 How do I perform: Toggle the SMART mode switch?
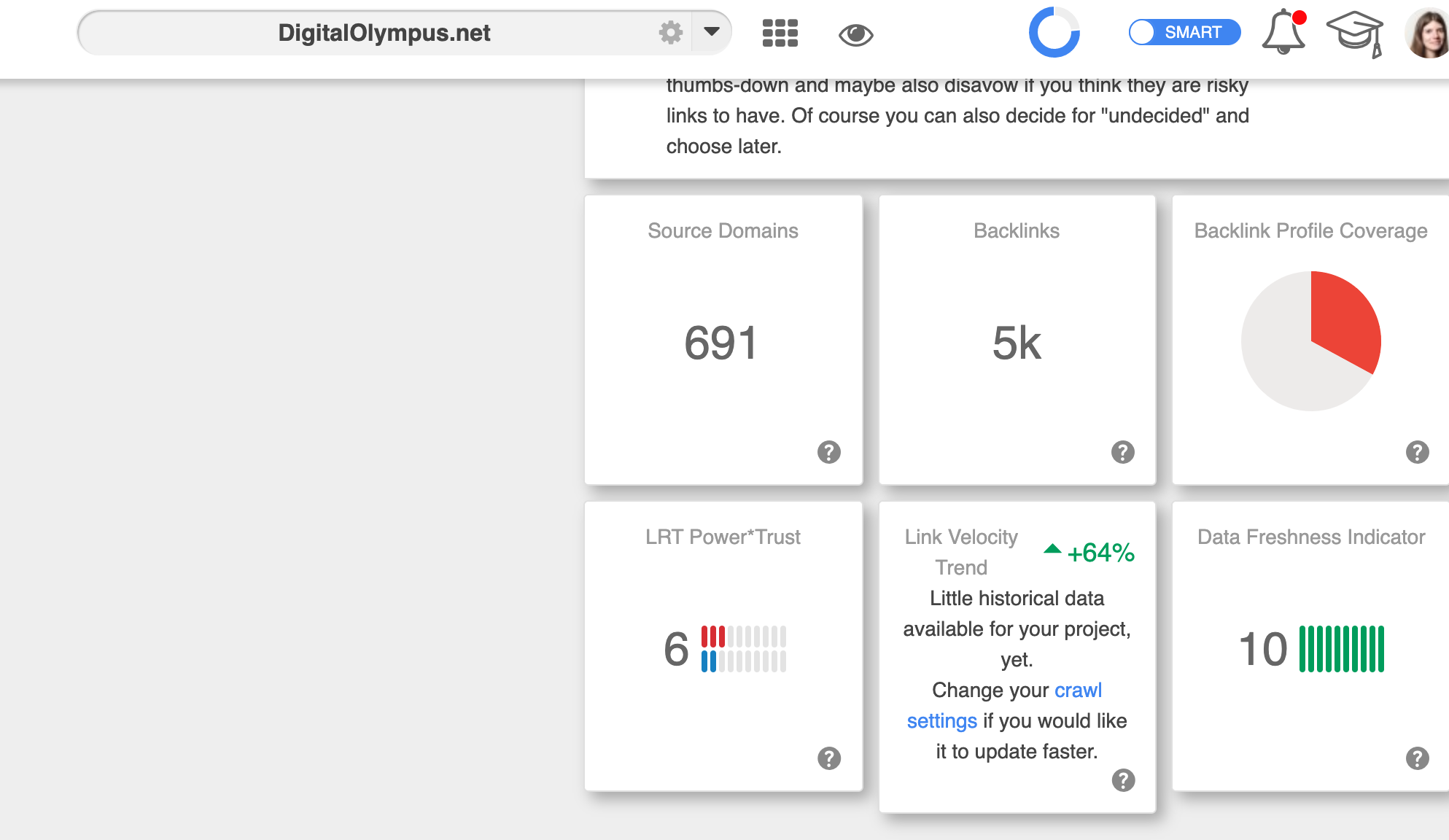(x=1184, y=32)
